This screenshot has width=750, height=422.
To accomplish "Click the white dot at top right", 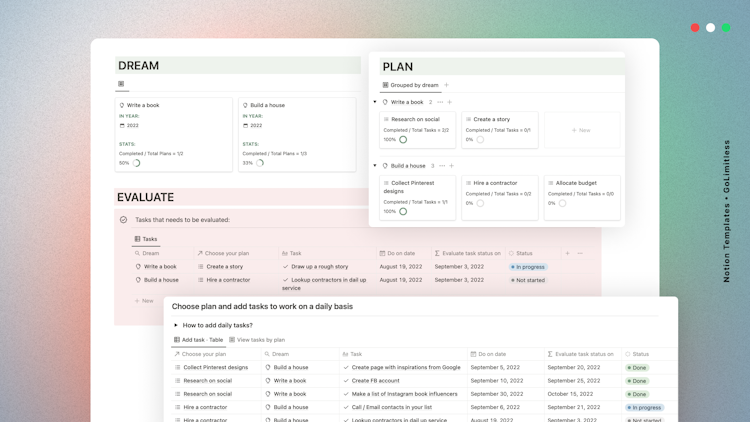I will tap(710, 28).
